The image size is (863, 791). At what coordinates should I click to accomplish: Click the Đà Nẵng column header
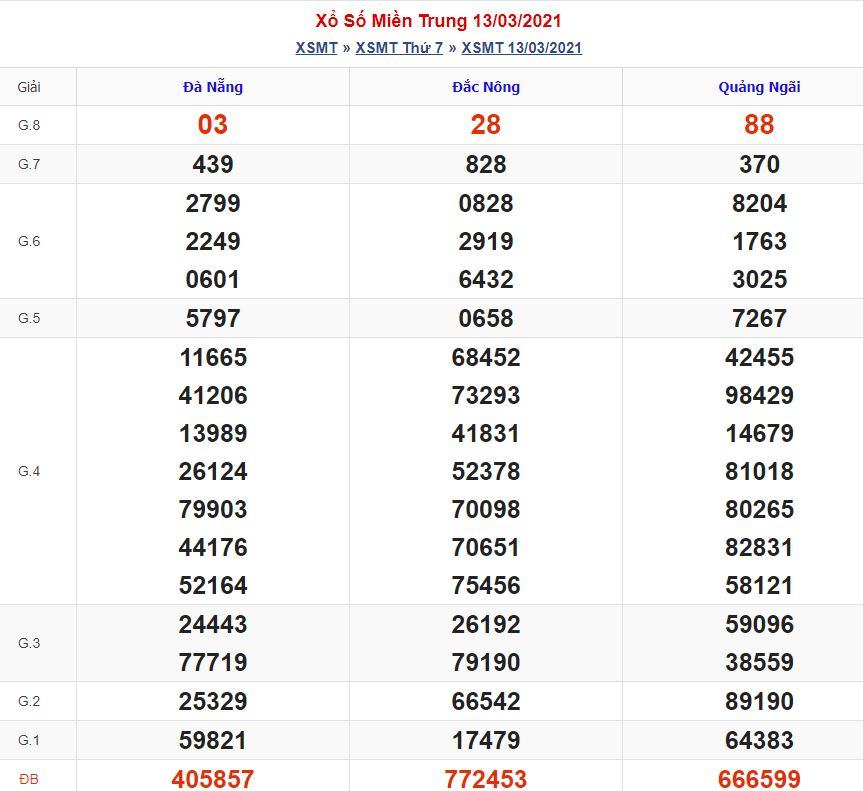click(x=213, y=86)
